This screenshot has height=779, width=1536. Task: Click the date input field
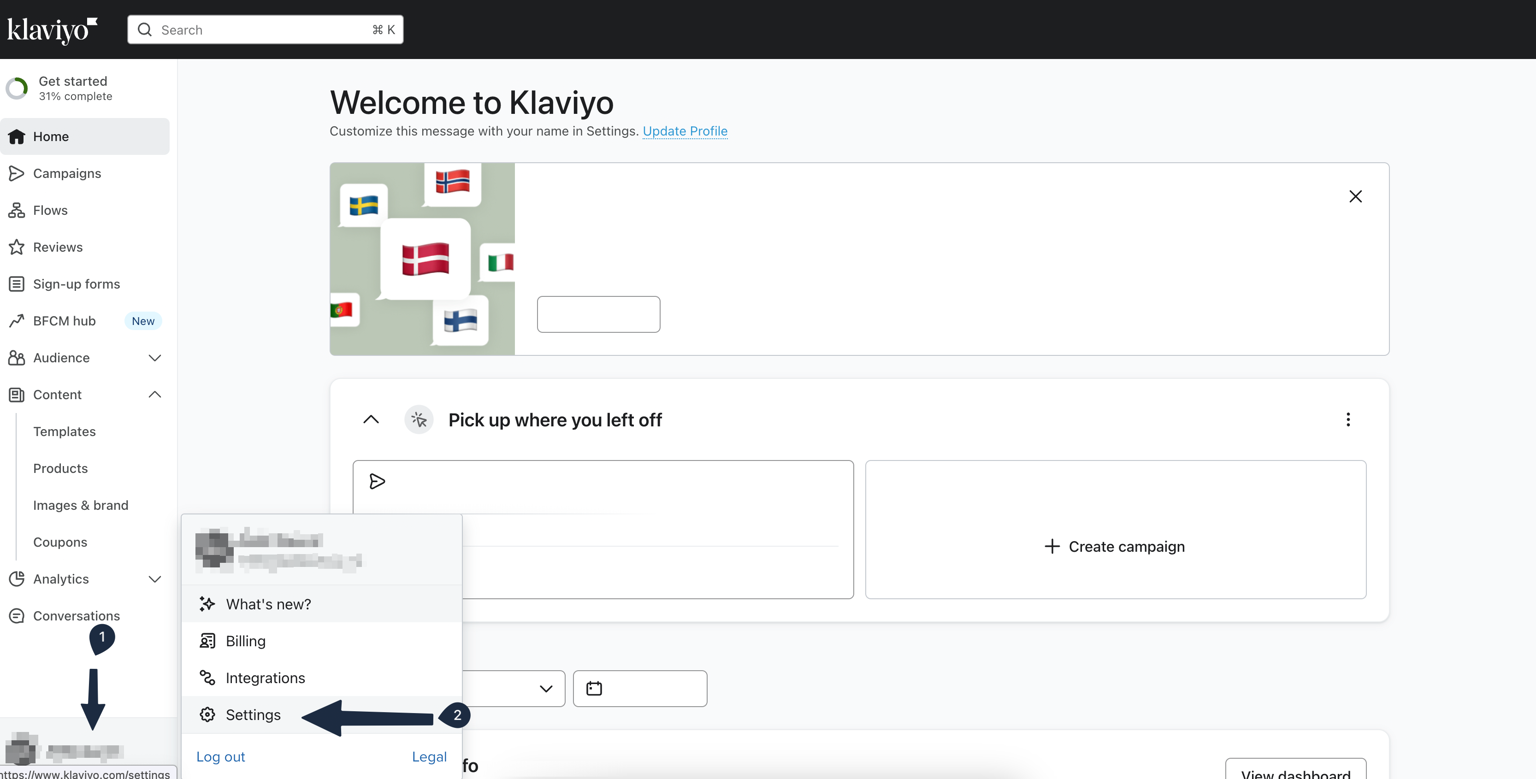click(640, 689)
